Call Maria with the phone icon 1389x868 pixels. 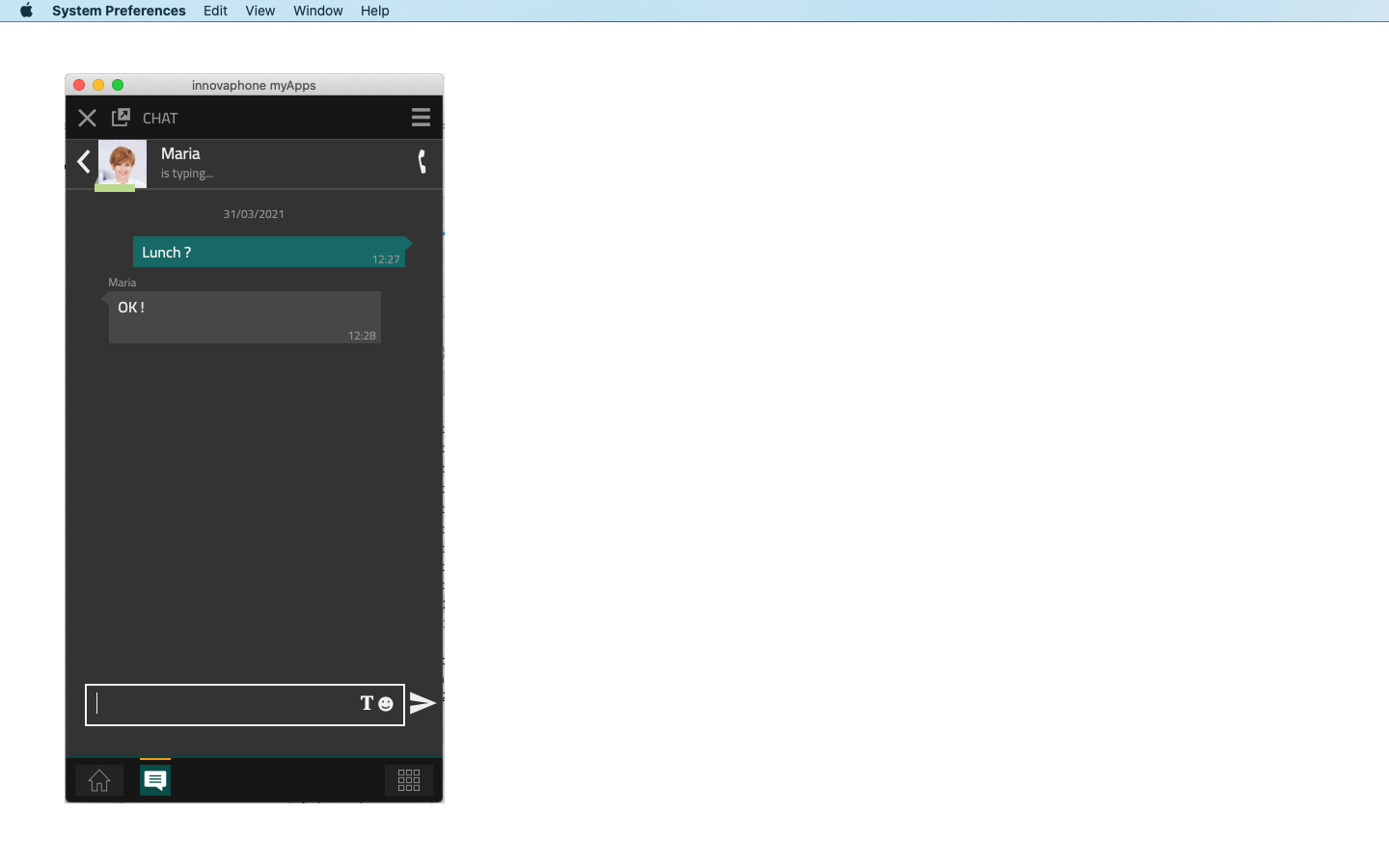click(x=422, y=162)
